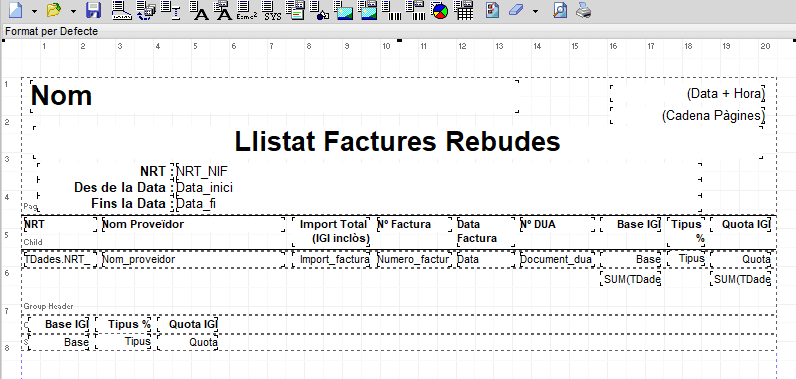Image resolution: width=796 pixels, height=379 pixels.
Task: Select the A tool with database badge
Action: pos(223,10)
